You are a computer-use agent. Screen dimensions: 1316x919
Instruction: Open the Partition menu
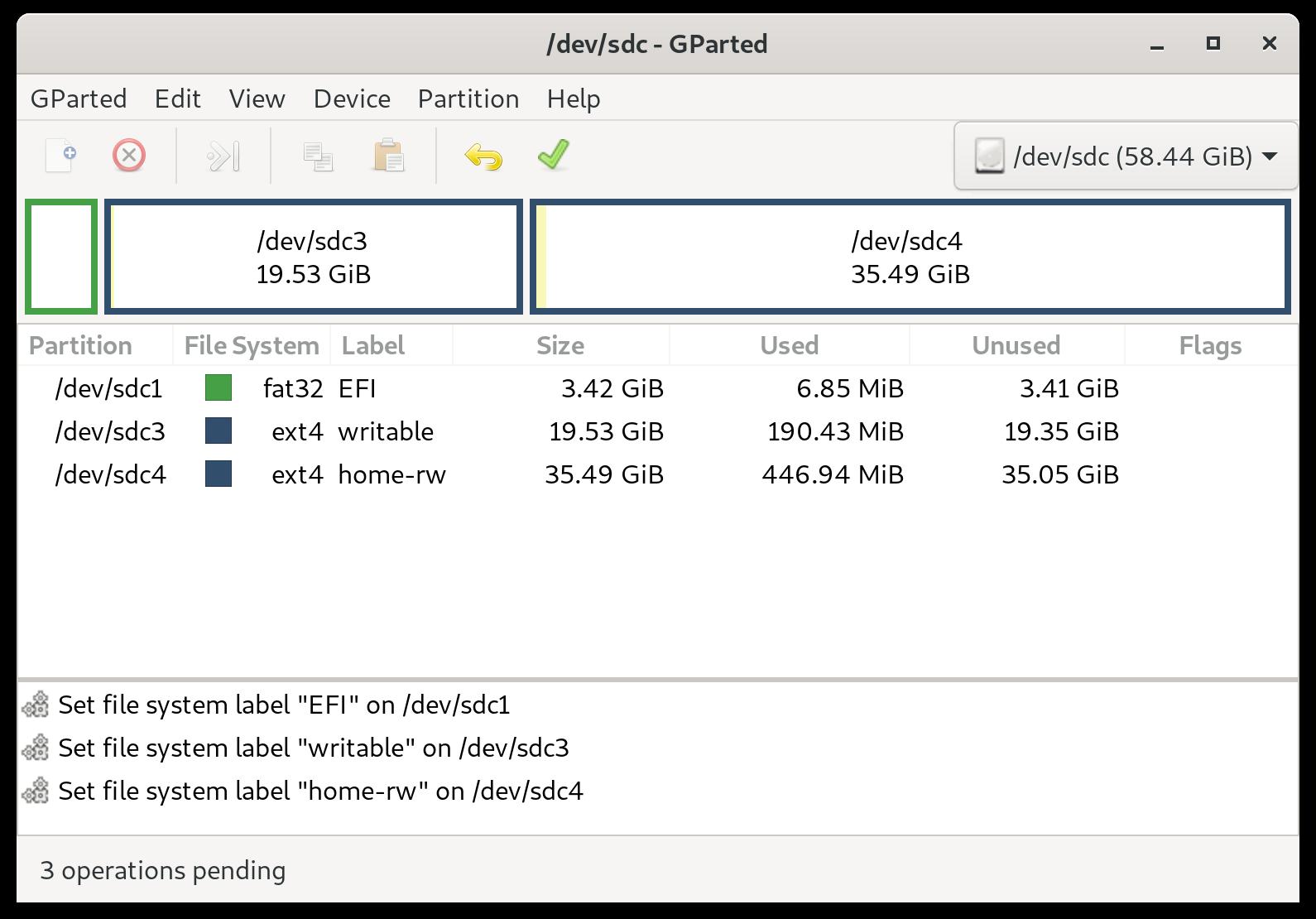coord(468,99)
